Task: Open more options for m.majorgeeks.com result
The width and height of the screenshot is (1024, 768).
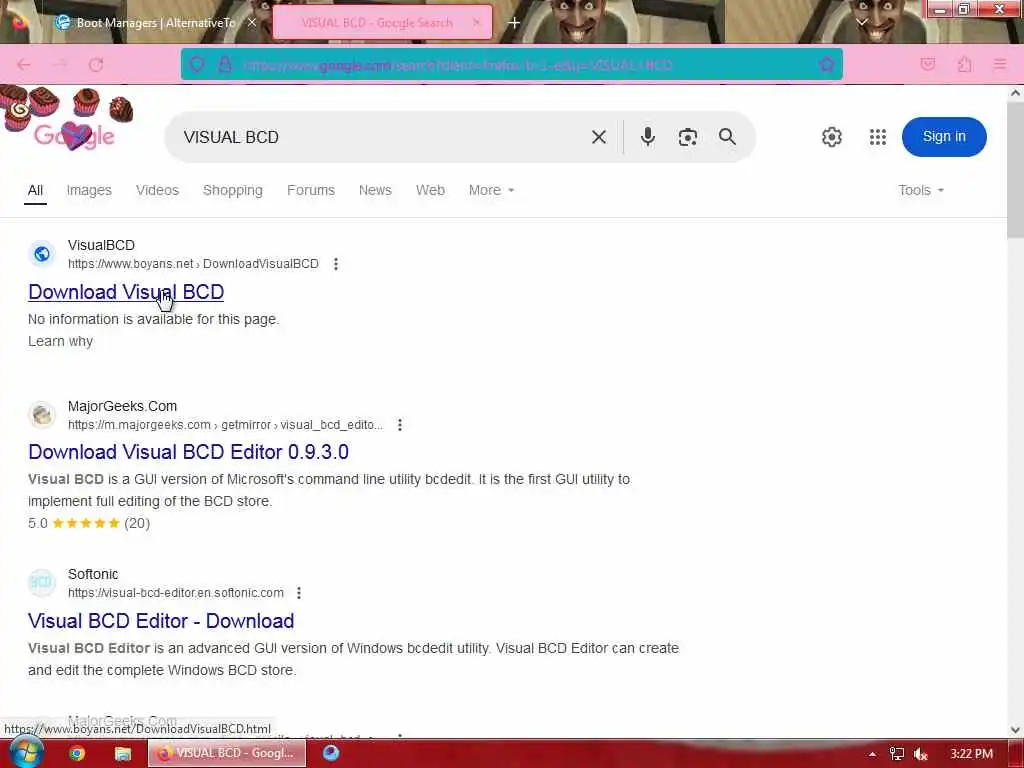Action: pos(400,425)
